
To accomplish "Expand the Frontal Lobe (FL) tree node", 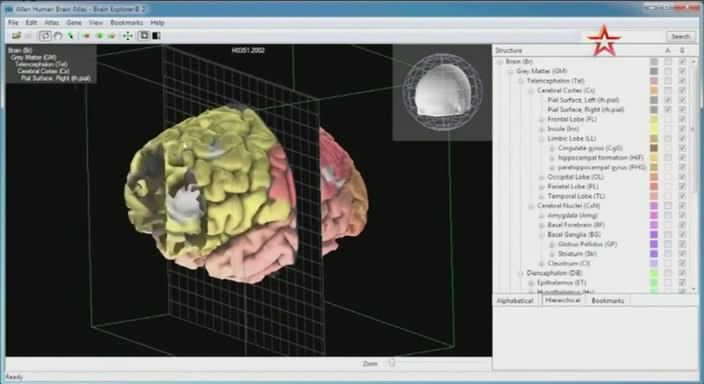I will coord(541,119).
